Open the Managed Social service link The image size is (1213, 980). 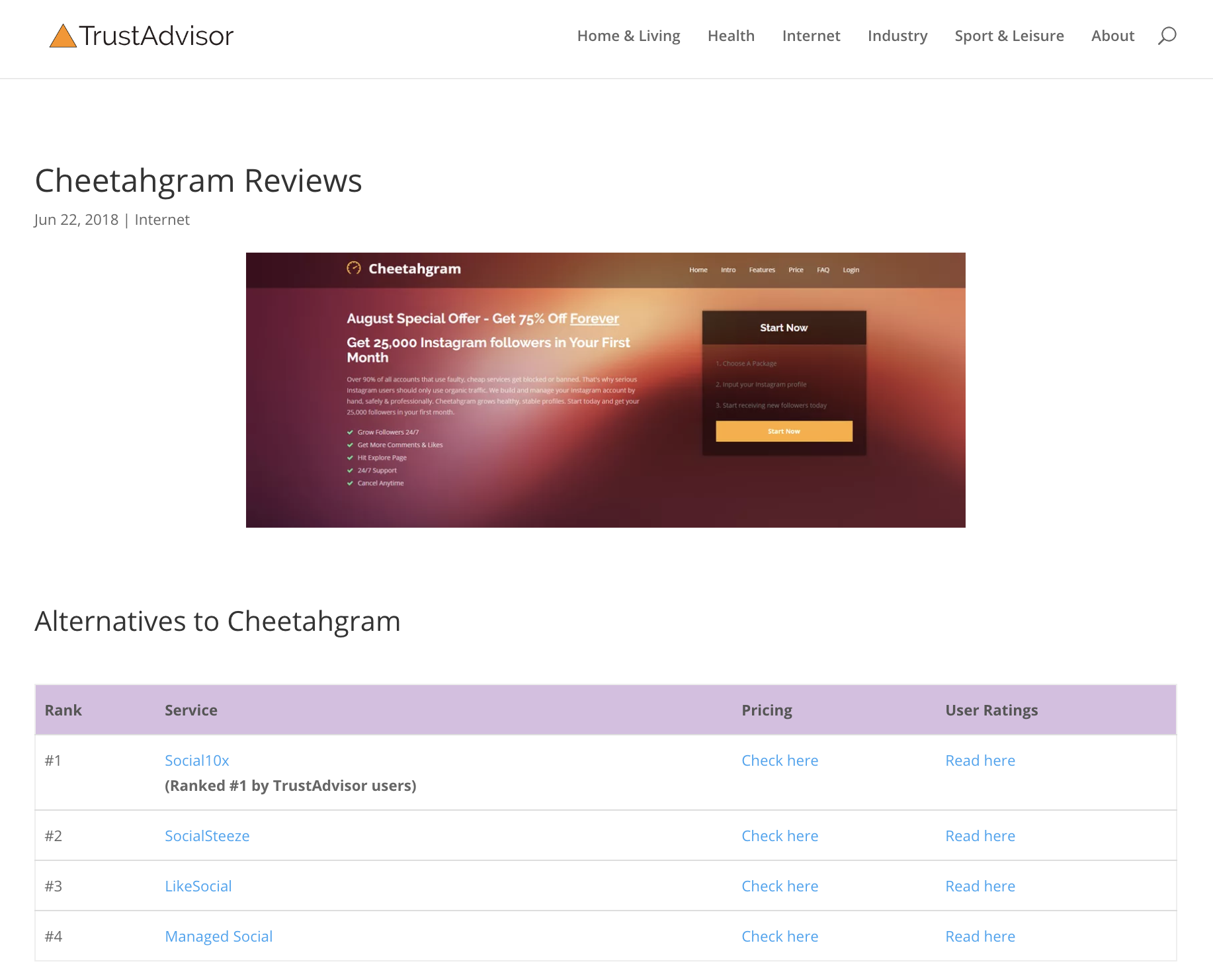pyautogui.click(x=219, y=936)
